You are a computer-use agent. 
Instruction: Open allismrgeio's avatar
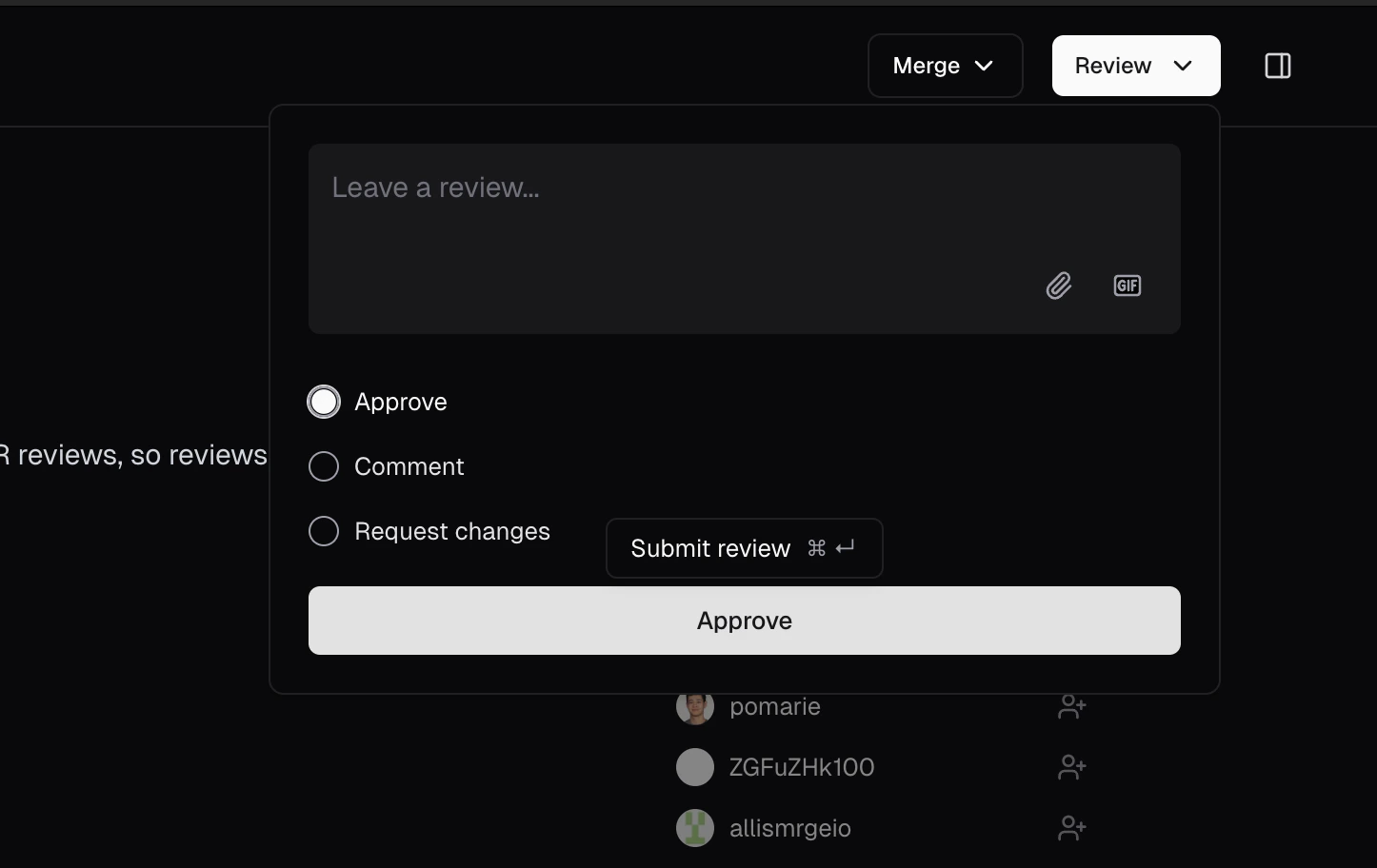click(694, 828)
